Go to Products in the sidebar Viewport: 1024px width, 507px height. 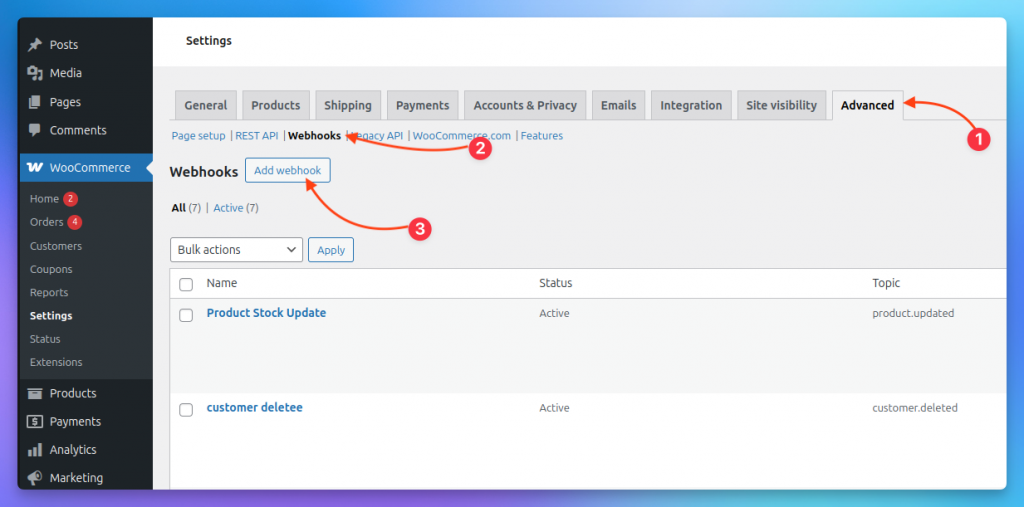[72, 393]
